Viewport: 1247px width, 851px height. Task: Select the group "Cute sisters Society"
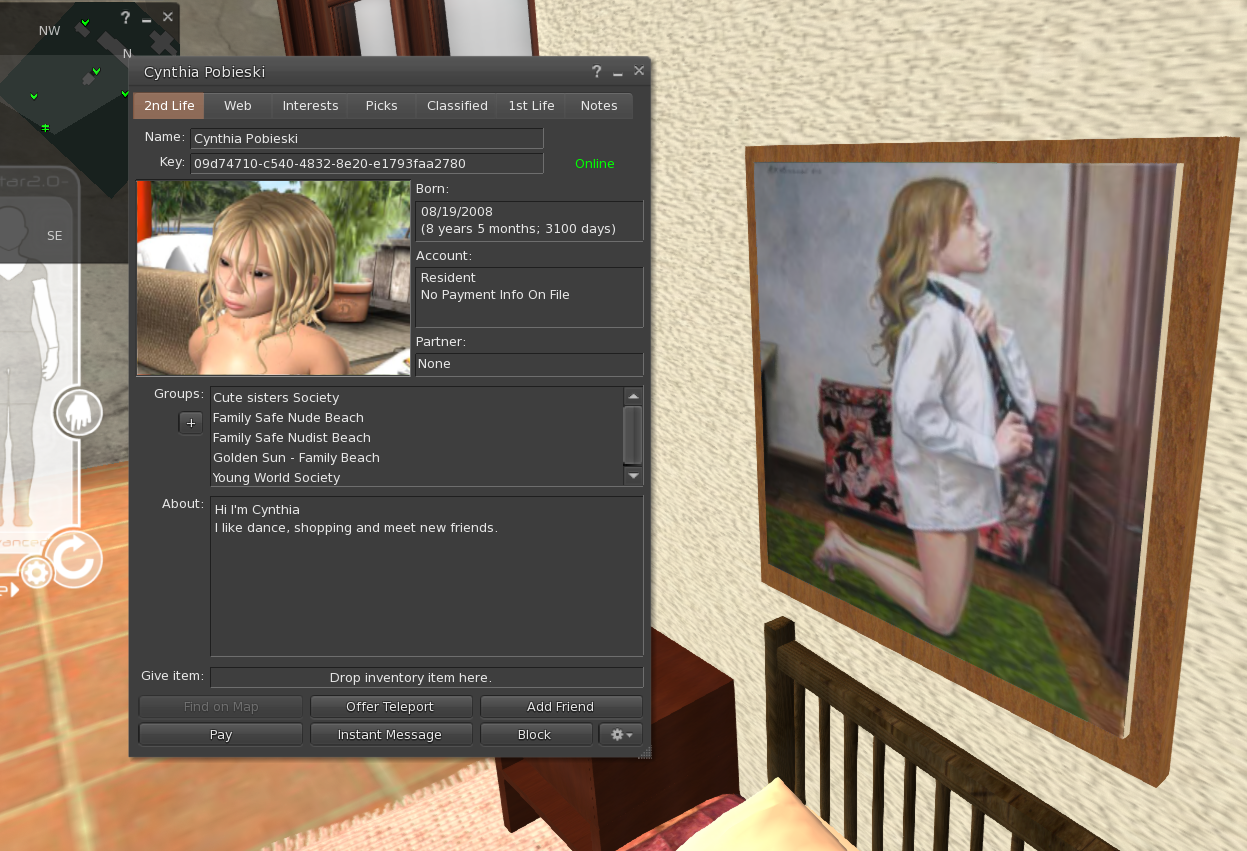pos(276,398)
